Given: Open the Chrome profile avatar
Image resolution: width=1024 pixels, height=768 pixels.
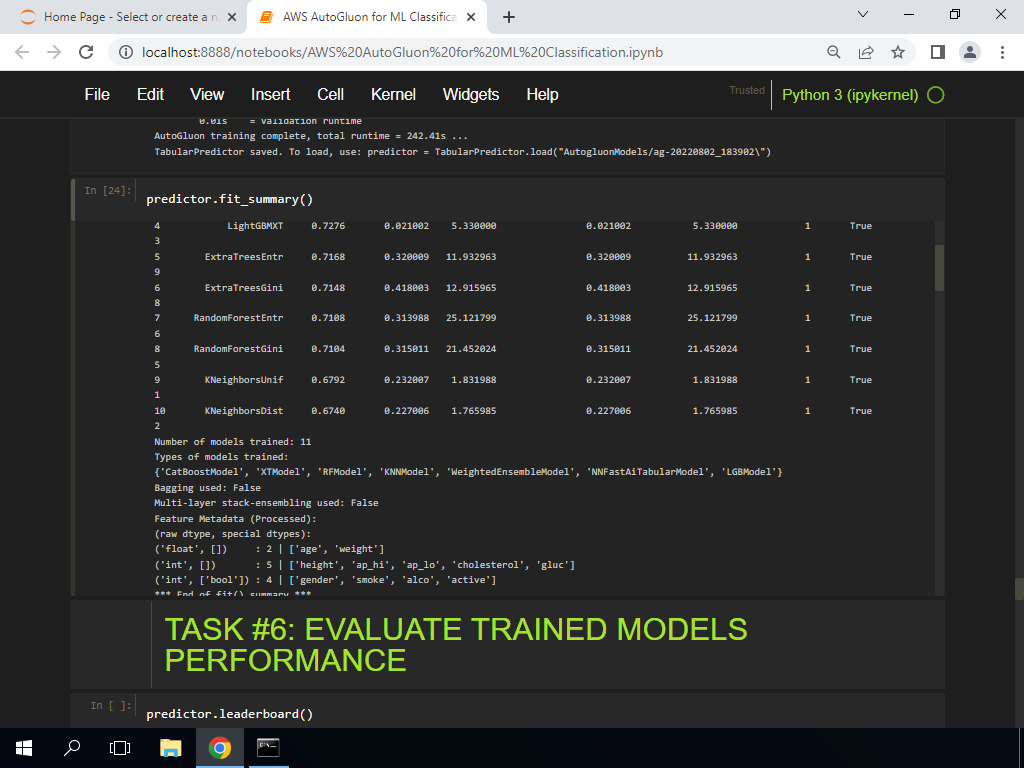Looking at the screenshot, I should 970,52.
